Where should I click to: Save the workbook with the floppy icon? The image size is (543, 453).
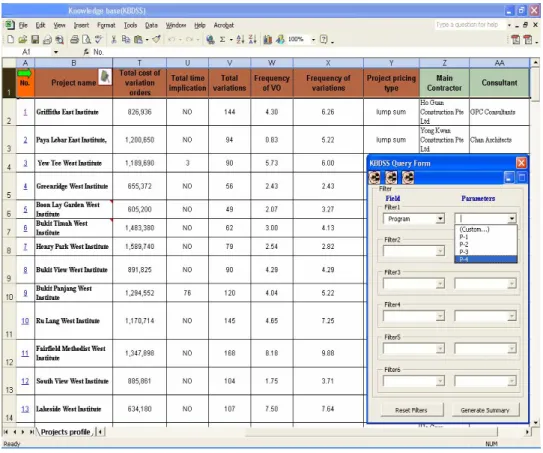(x=35, y=39)
